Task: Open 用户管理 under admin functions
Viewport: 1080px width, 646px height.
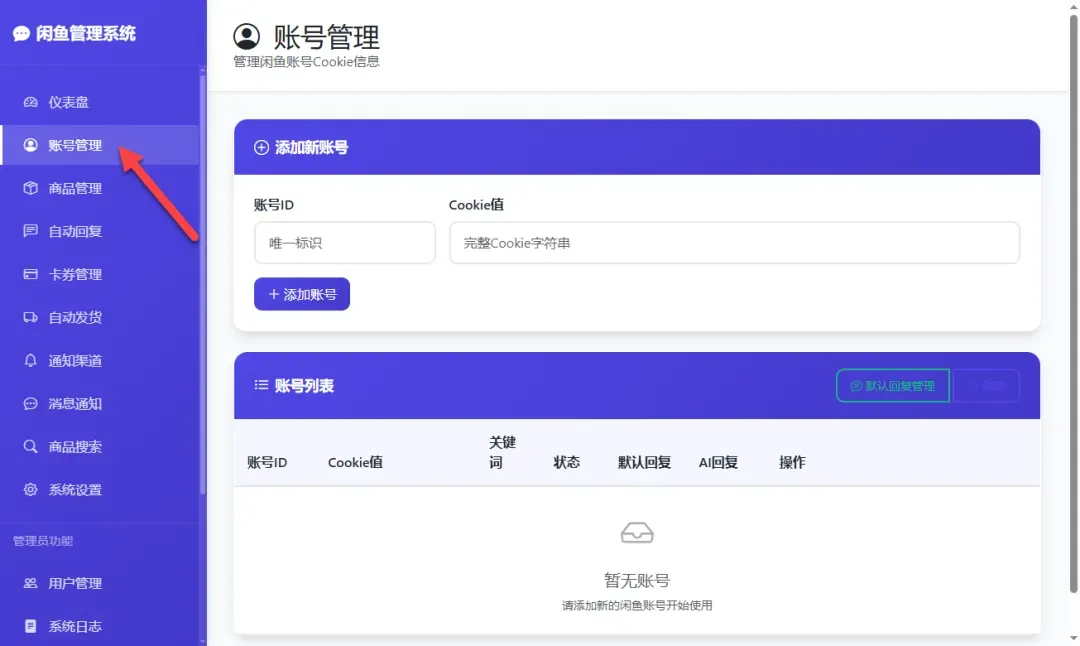Action: coord(99,583)
